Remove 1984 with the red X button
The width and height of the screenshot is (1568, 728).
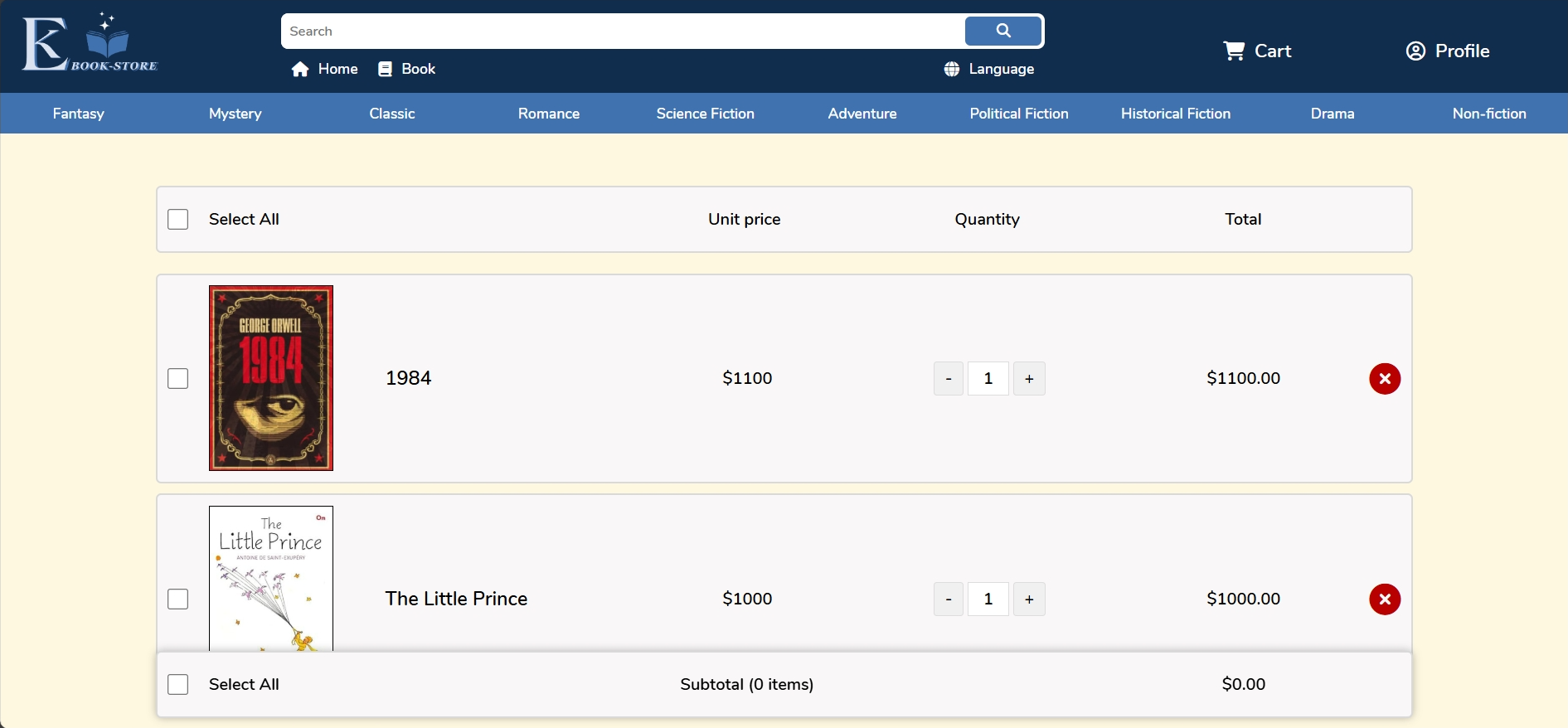1384,379
